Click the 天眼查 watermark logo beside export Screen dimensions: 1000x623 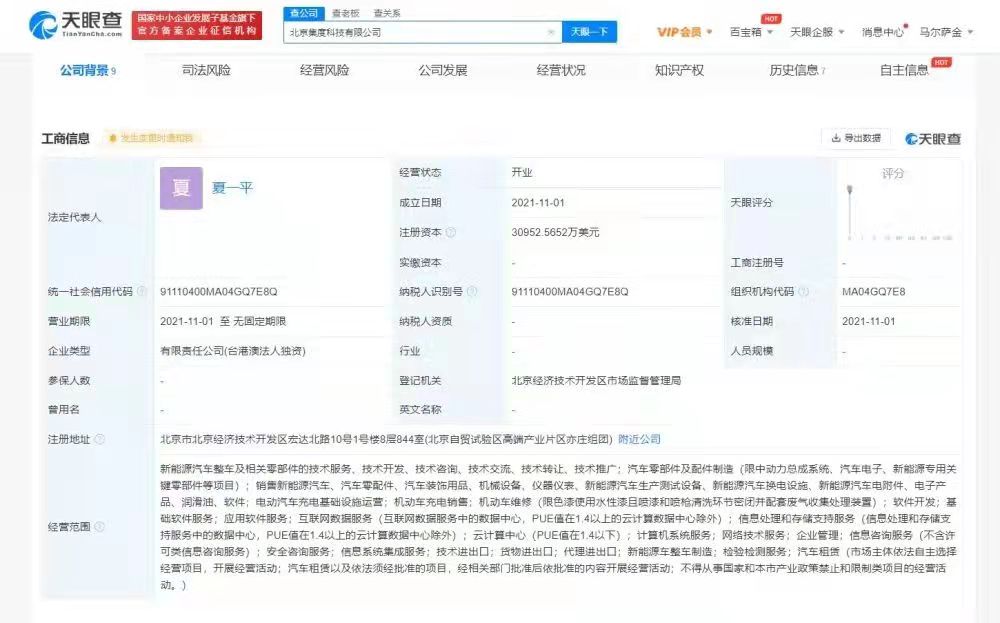tap(933, 138)
